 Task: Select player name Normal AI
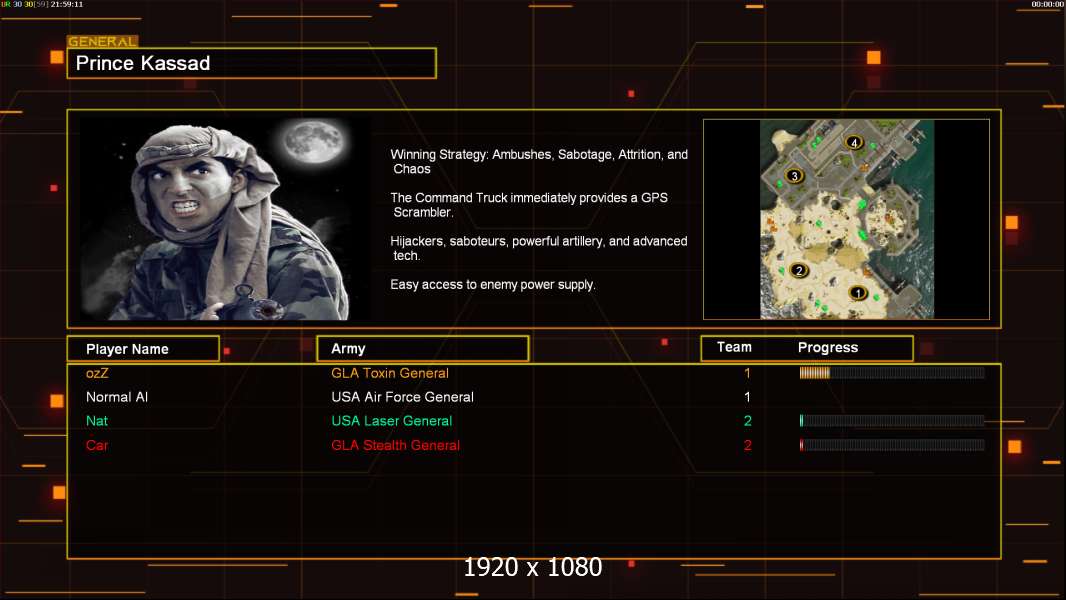pyautogui.click(x=117, y=397)
